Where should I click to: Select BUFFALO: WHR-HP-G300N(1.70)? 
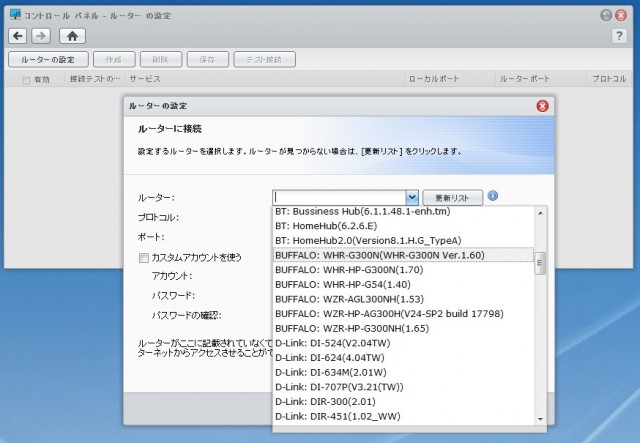tap(403, 270)
